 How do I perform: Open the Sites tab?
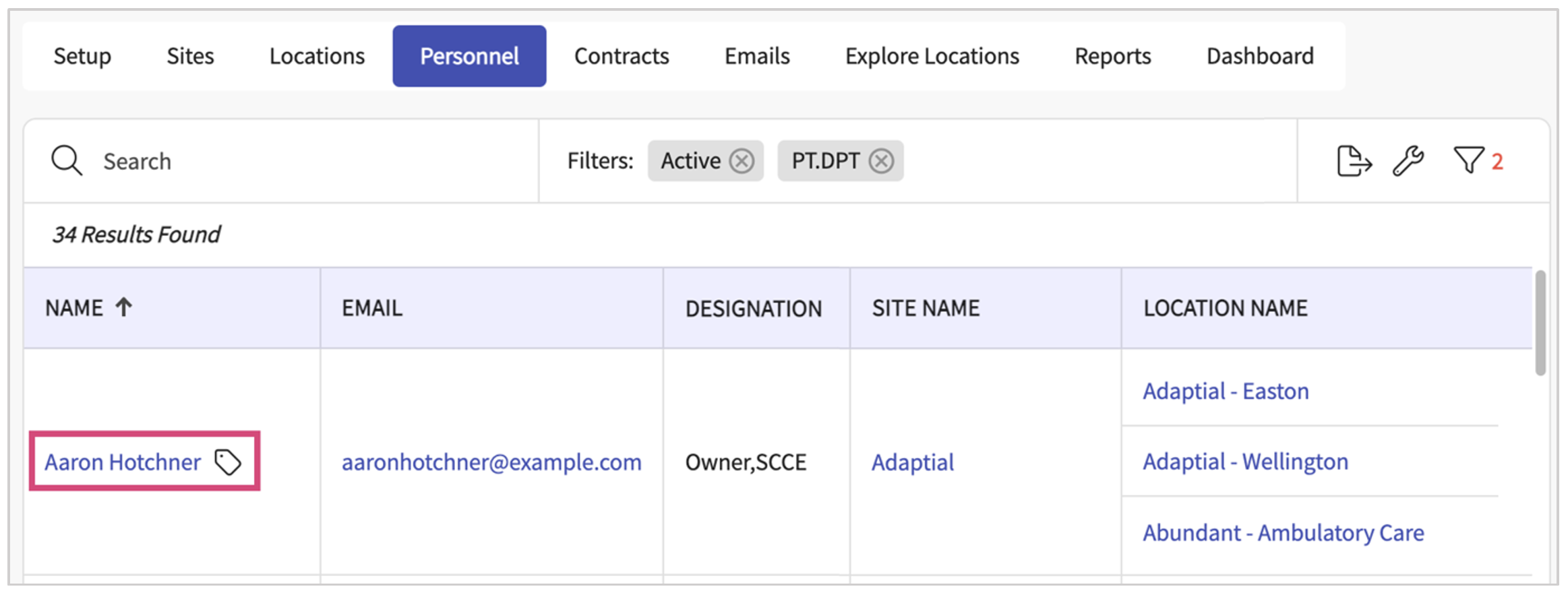click(190, 56)
